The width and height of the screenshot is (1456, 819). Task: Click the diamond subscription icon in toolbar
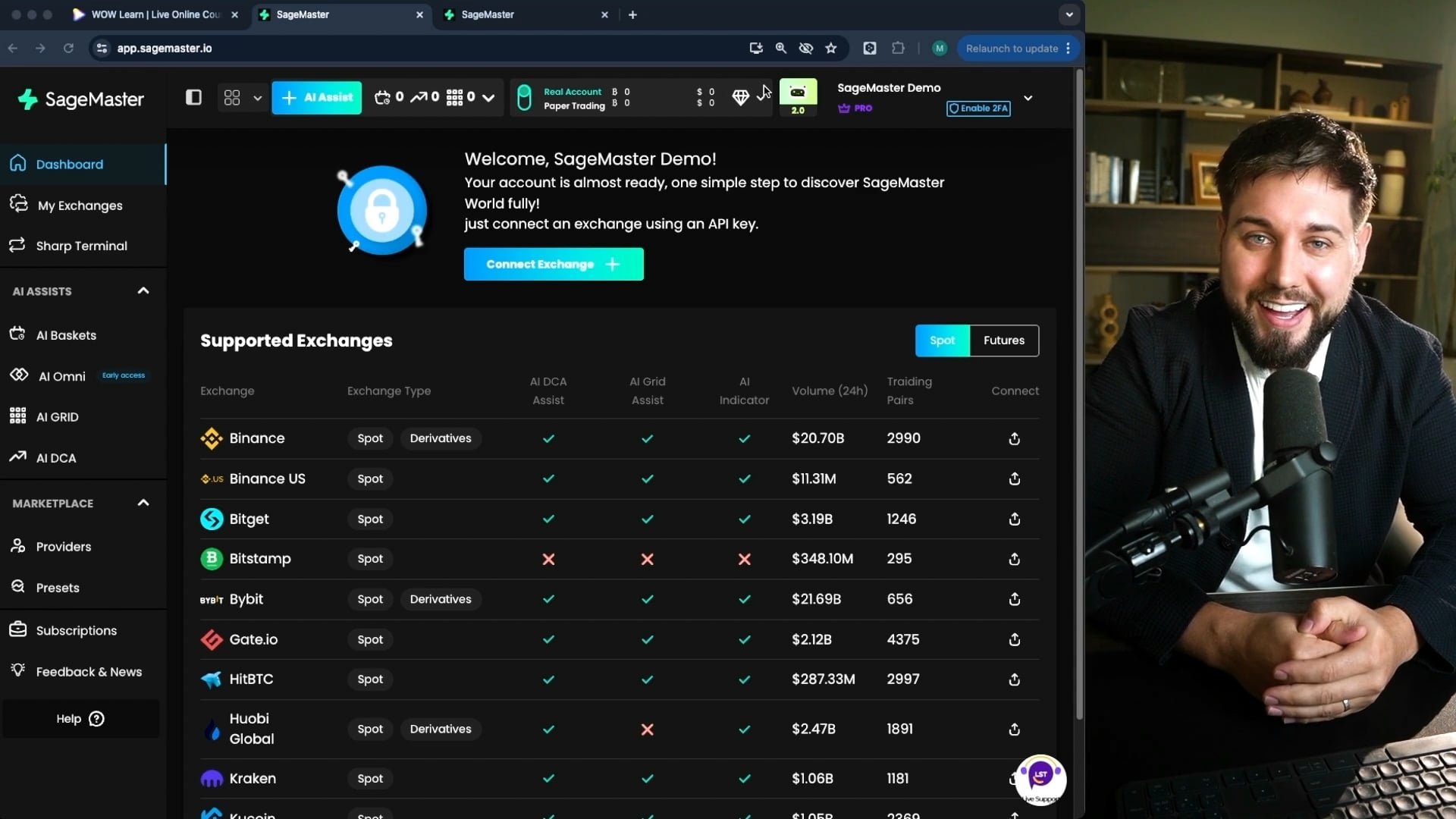740,97
